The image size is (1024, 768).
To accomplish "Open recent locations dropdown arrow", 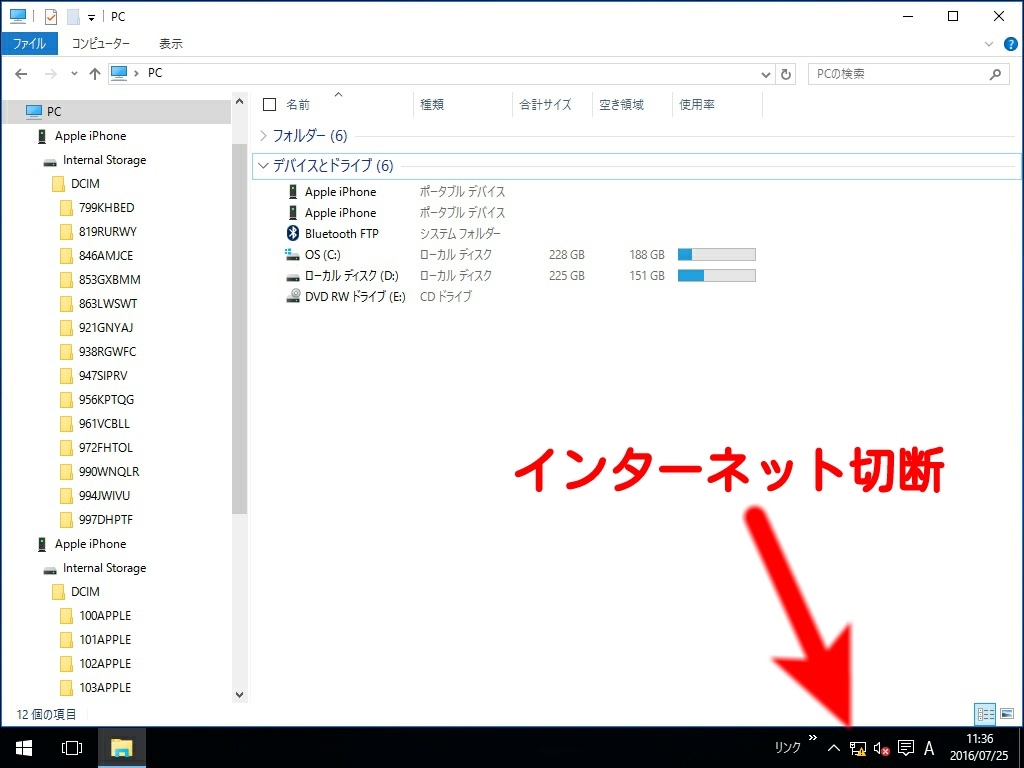I will click(x=74, y=74).
